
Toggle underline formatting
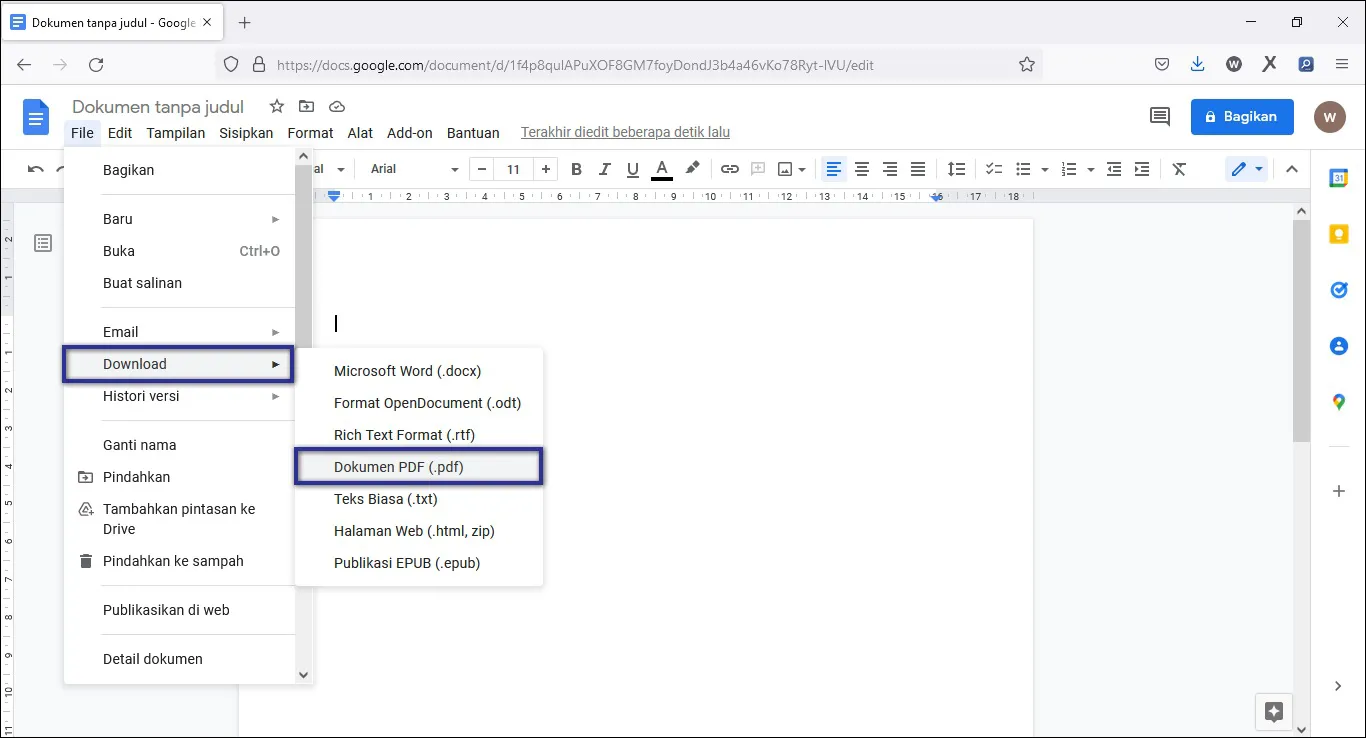coord(632,168)
